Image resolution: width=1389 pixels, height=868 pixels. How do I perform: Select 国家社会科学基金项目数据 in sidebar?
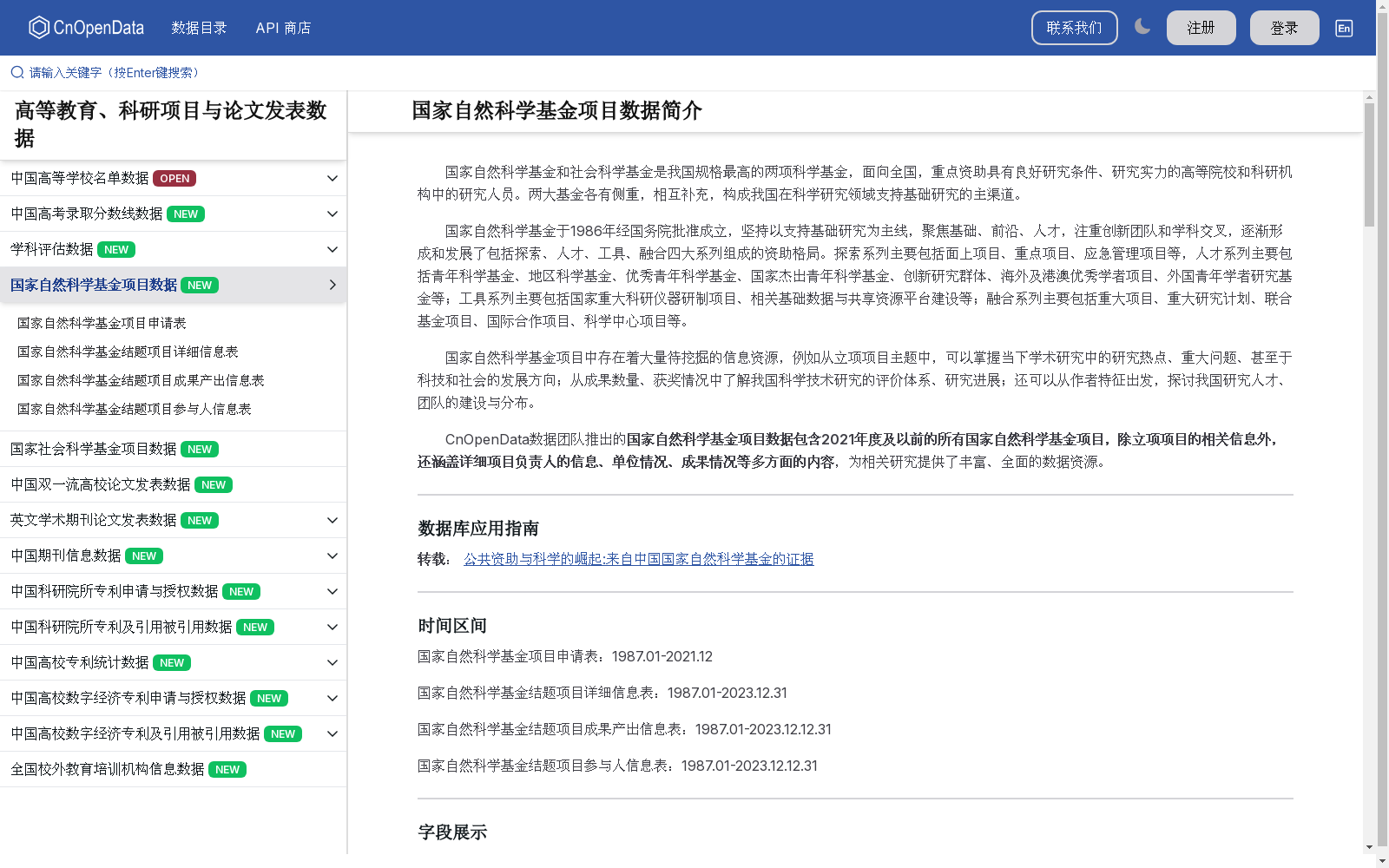tap(94, 449)
